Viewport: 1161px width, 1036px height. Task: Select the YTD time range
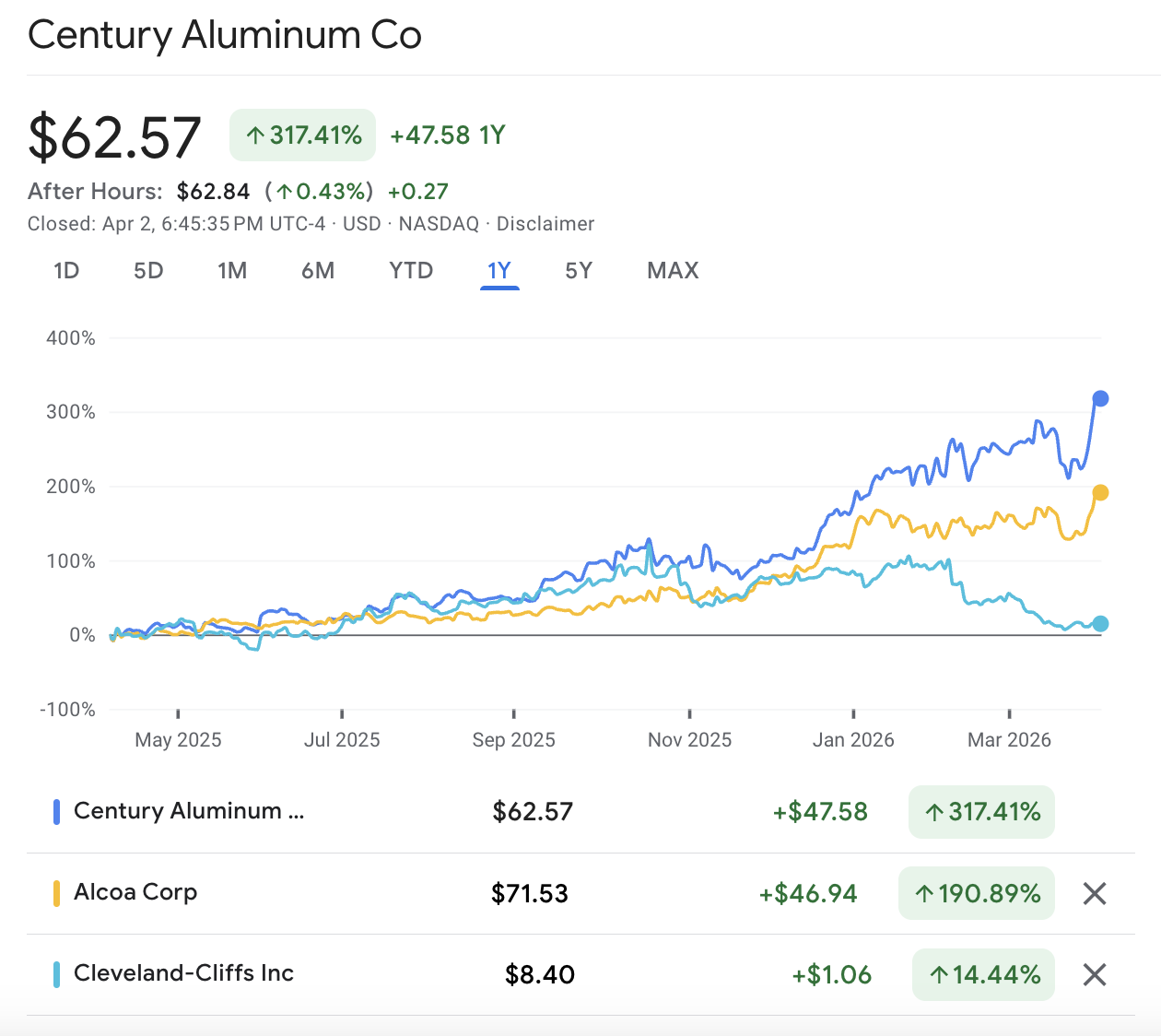click(x=410, y=270)
